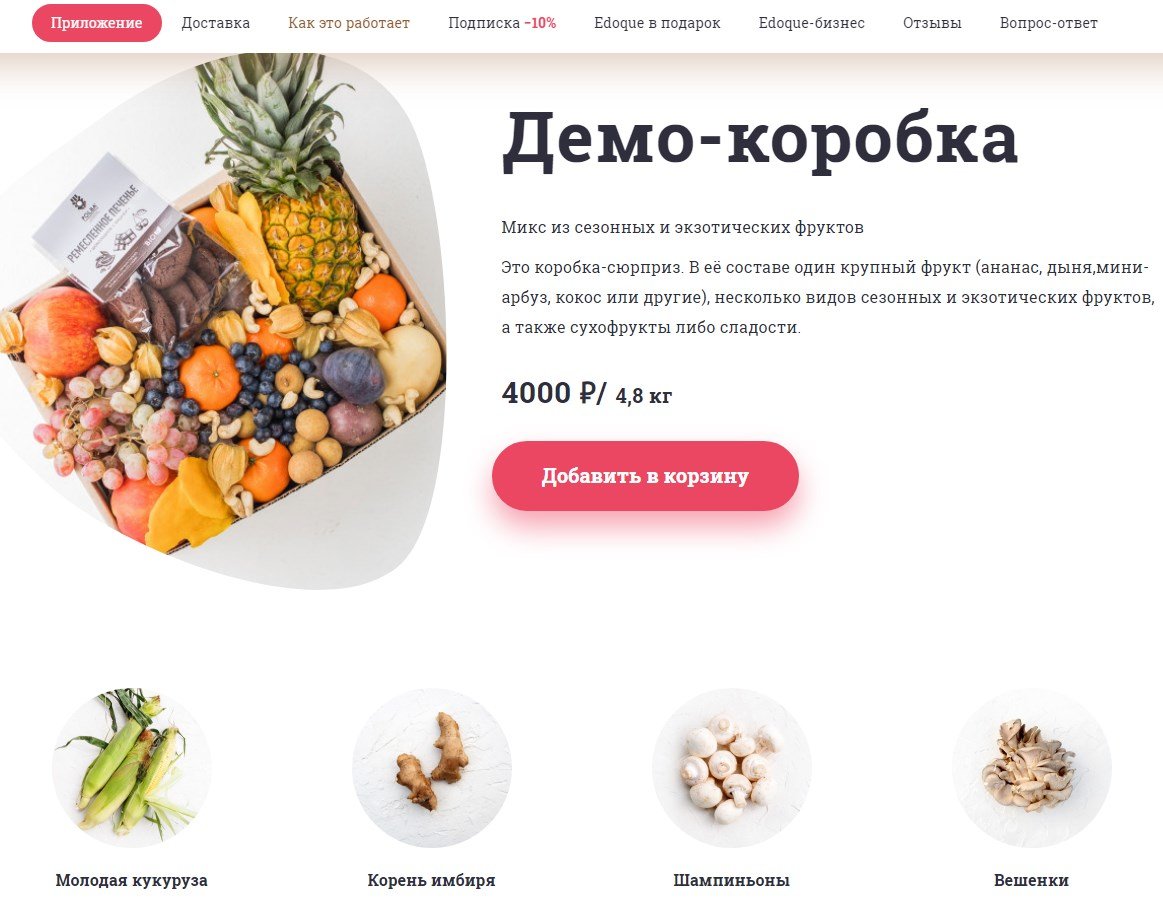1163x902 pixels.
Task: Open the Приложение pink button
Action: 96,23
